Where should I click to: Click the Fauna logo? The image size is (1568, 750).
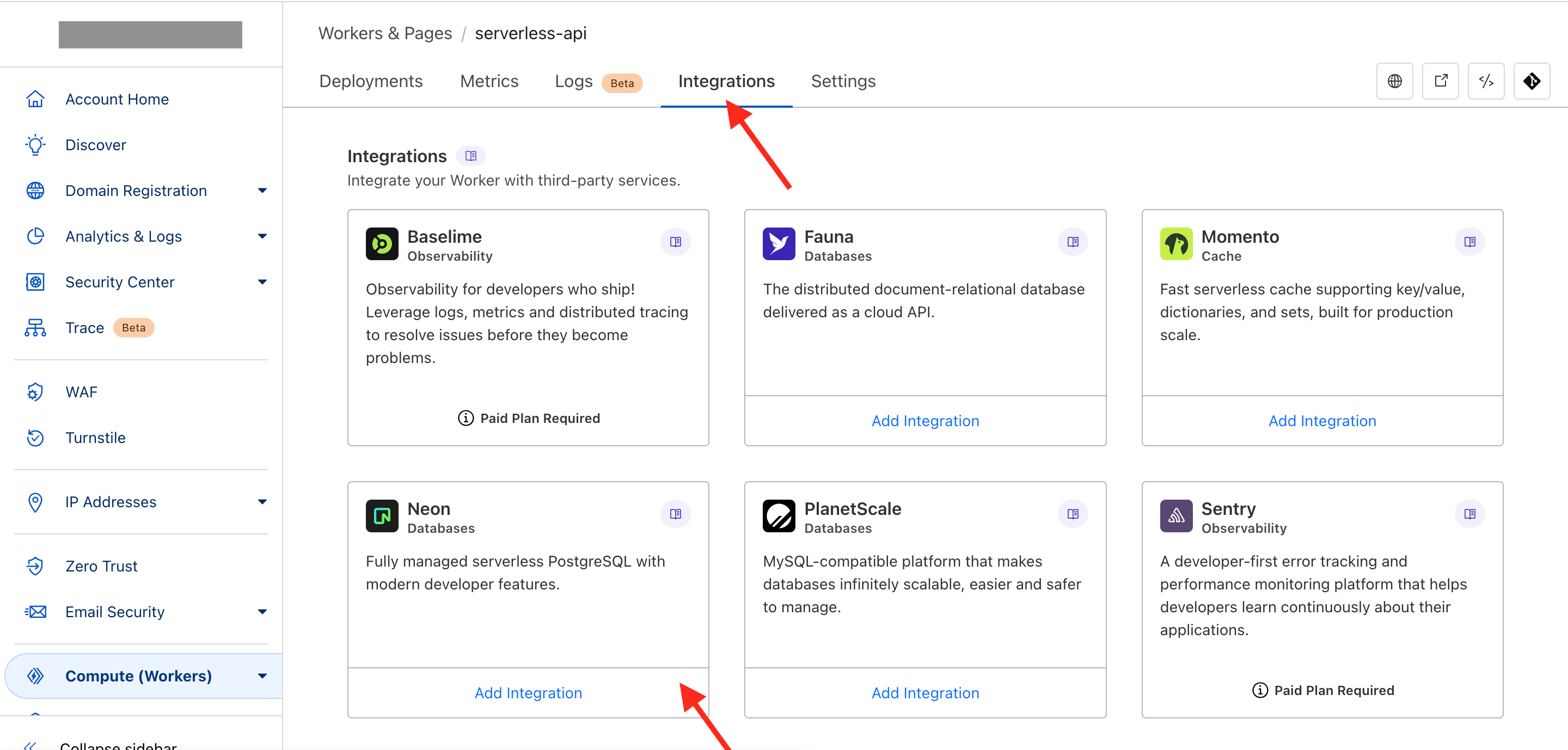[x=779, y=243]
